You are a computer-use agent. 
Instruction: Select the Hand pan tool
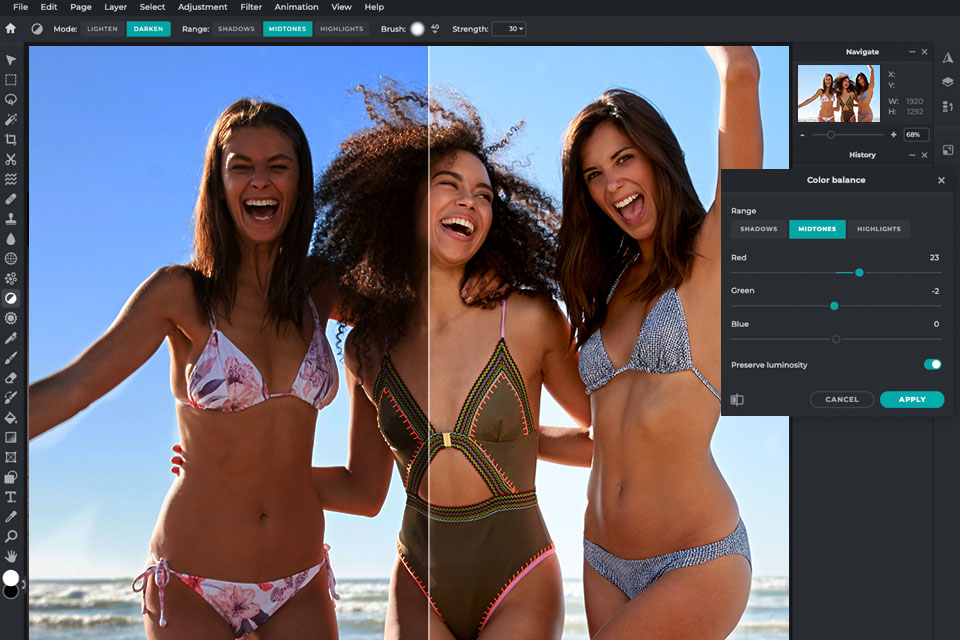10,556
